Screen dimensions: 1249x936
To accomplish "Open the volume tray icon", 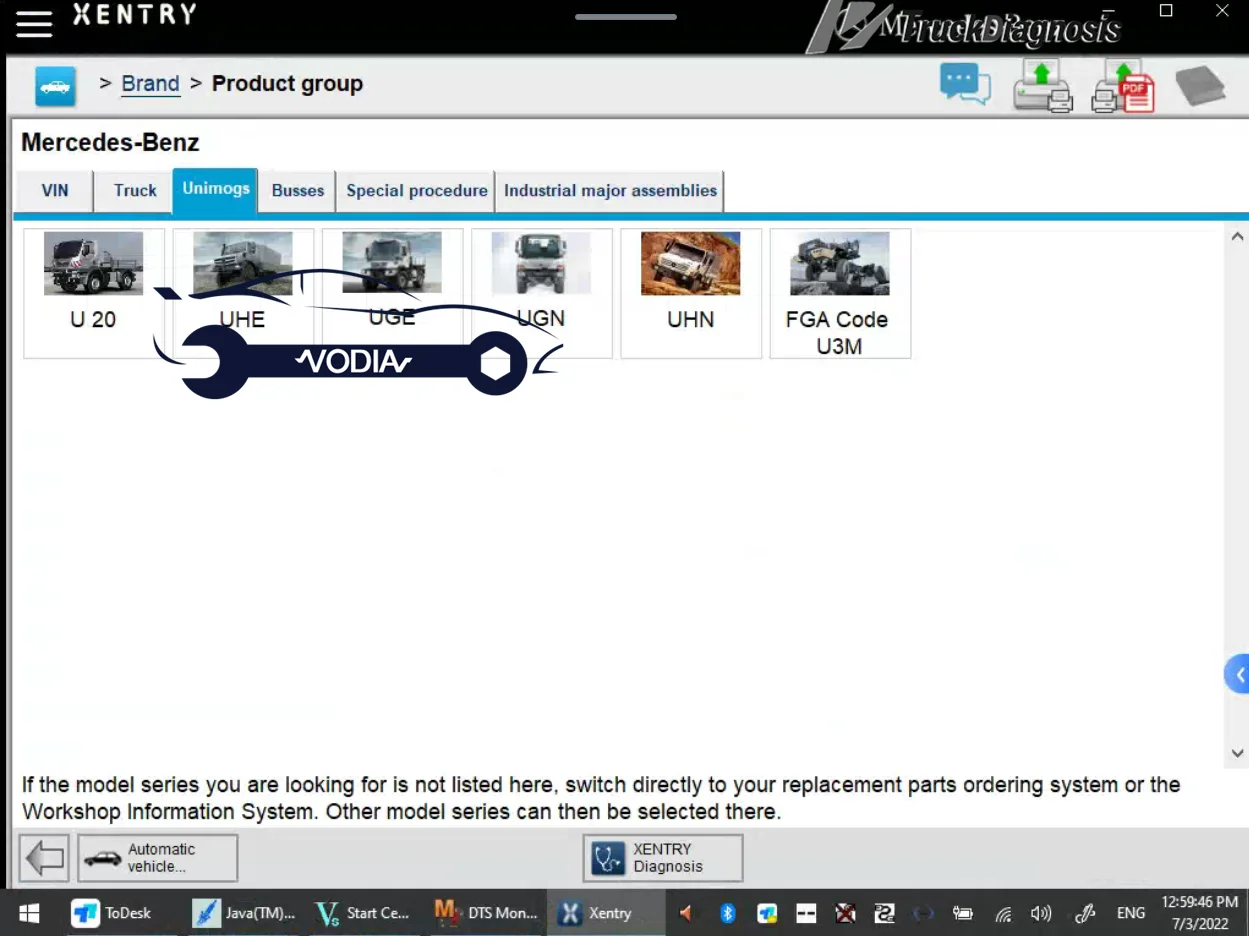I will [1041, 913].
